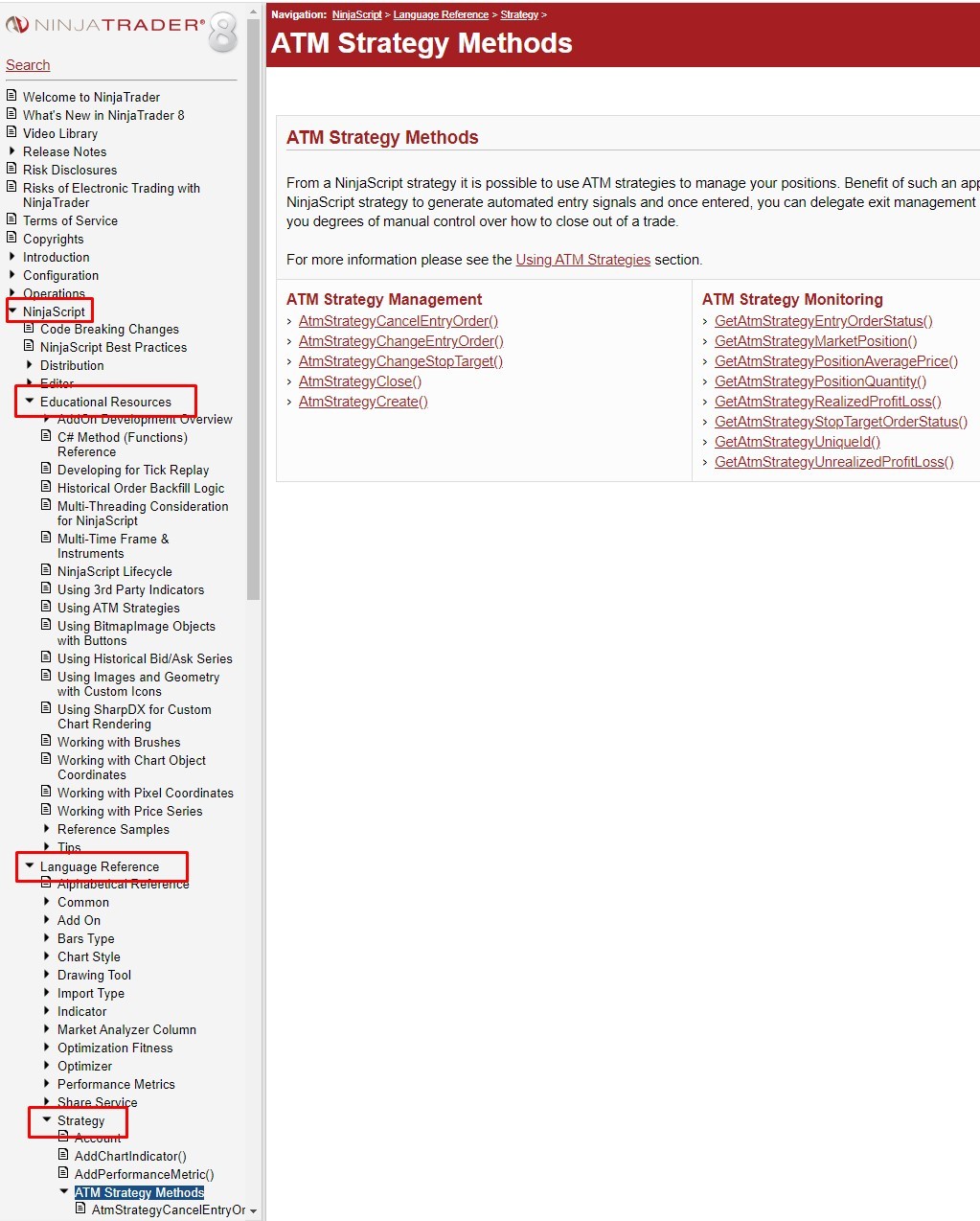Expand the Reference Samples node

[x=46, y=828]
